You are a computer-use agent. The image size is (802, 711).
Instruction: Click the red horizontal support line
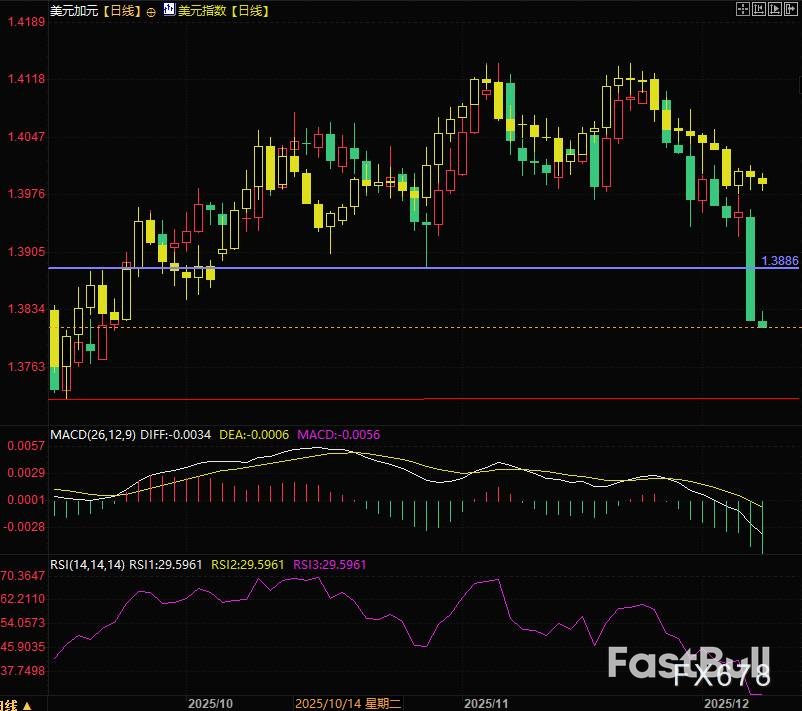(400, 398)
